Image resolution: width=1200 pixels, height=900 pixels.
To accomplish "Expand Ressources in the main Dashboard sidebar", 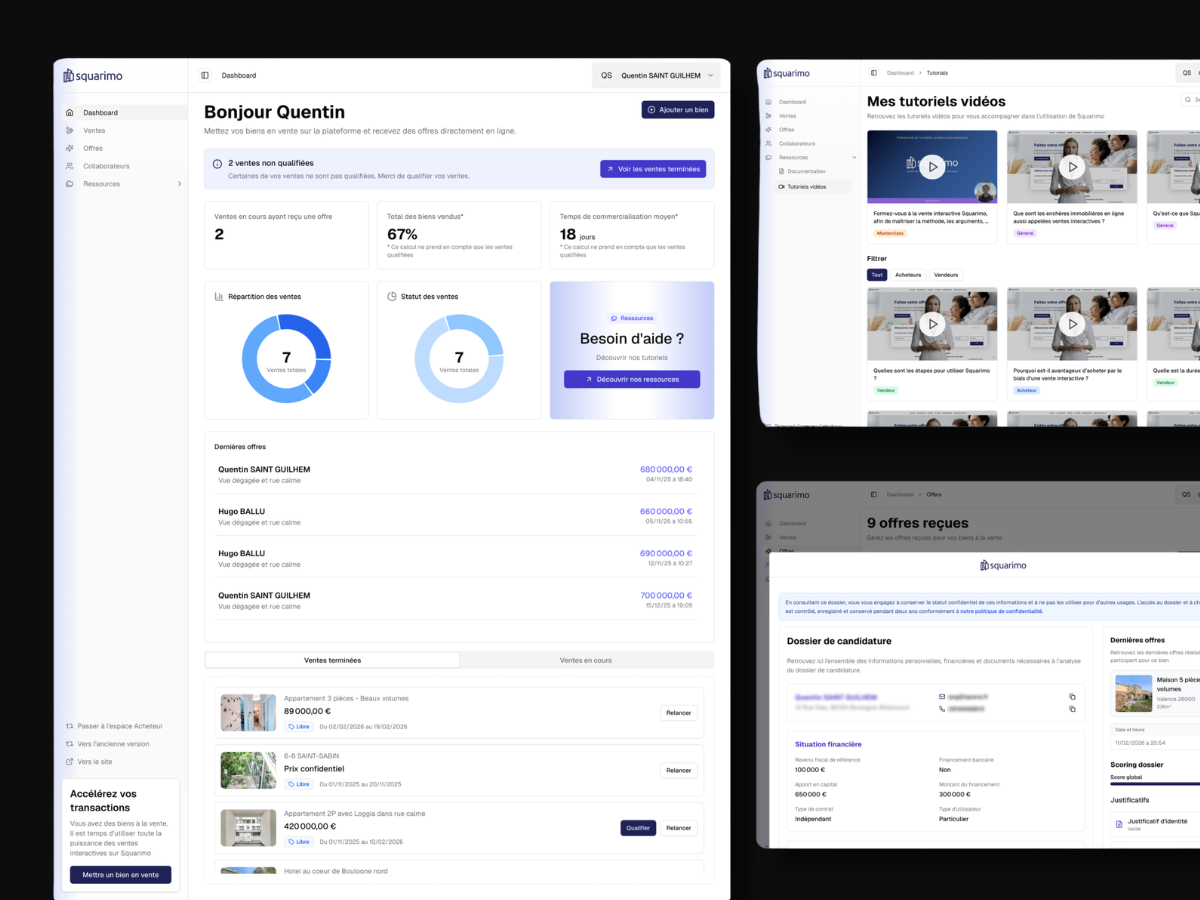I will point(179,184).
